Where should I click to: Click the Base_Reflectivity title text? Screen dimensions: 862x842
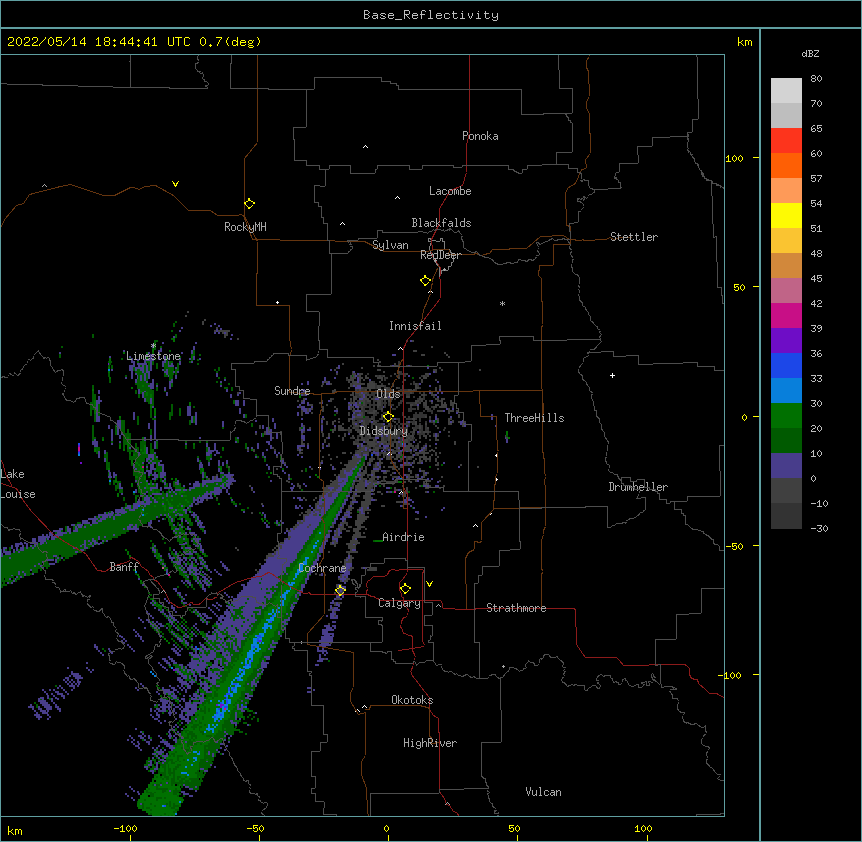(431, 15)
